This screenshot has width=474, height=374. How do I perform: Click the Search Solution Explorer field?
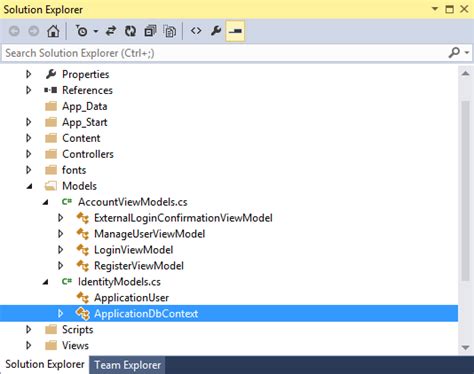click(x=223, y=53)
